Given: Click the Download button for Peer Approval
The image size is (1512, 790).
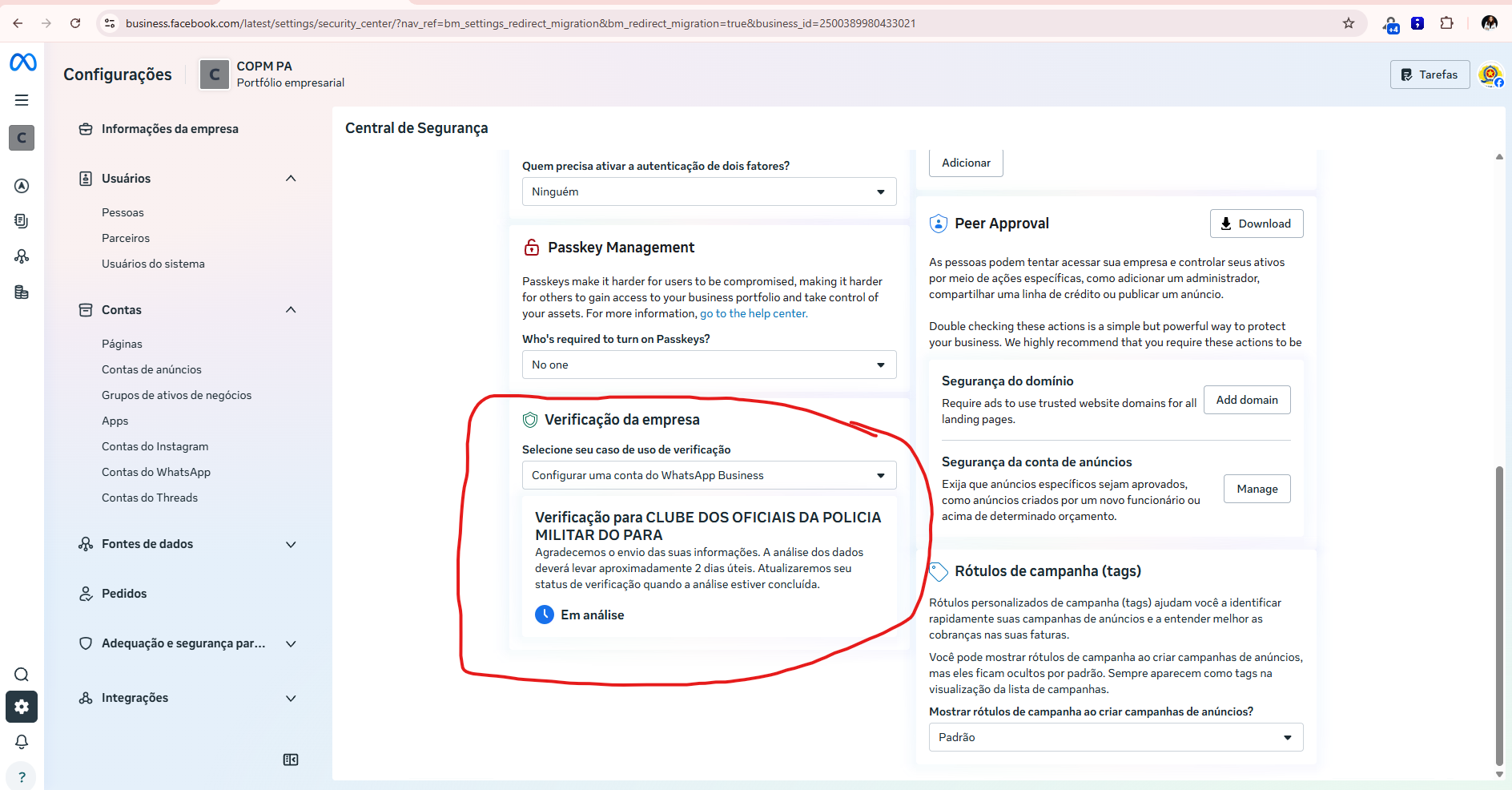Looking at the screenshot, I should [1256, 224].
